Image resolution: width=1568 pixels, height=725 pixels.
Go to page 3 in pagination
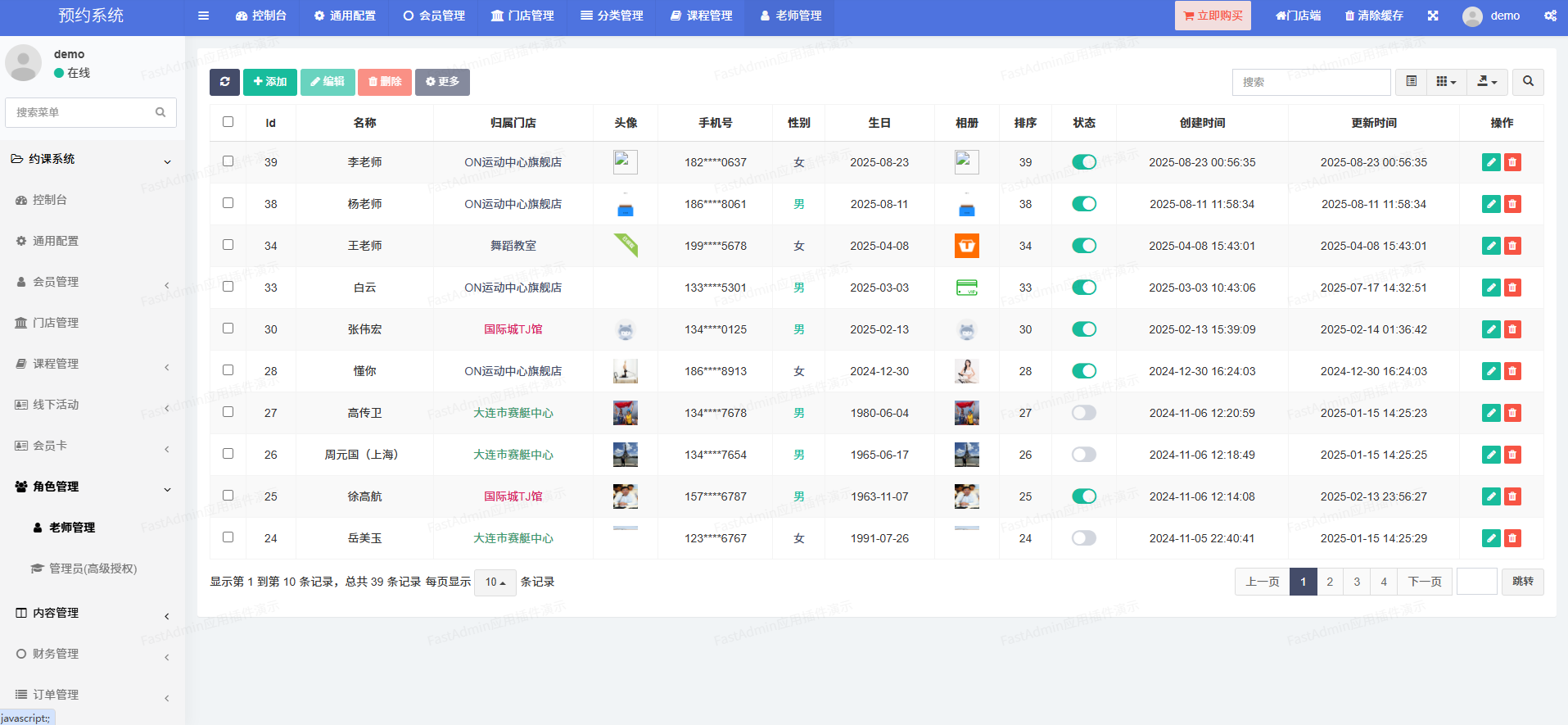(1357, 582)
